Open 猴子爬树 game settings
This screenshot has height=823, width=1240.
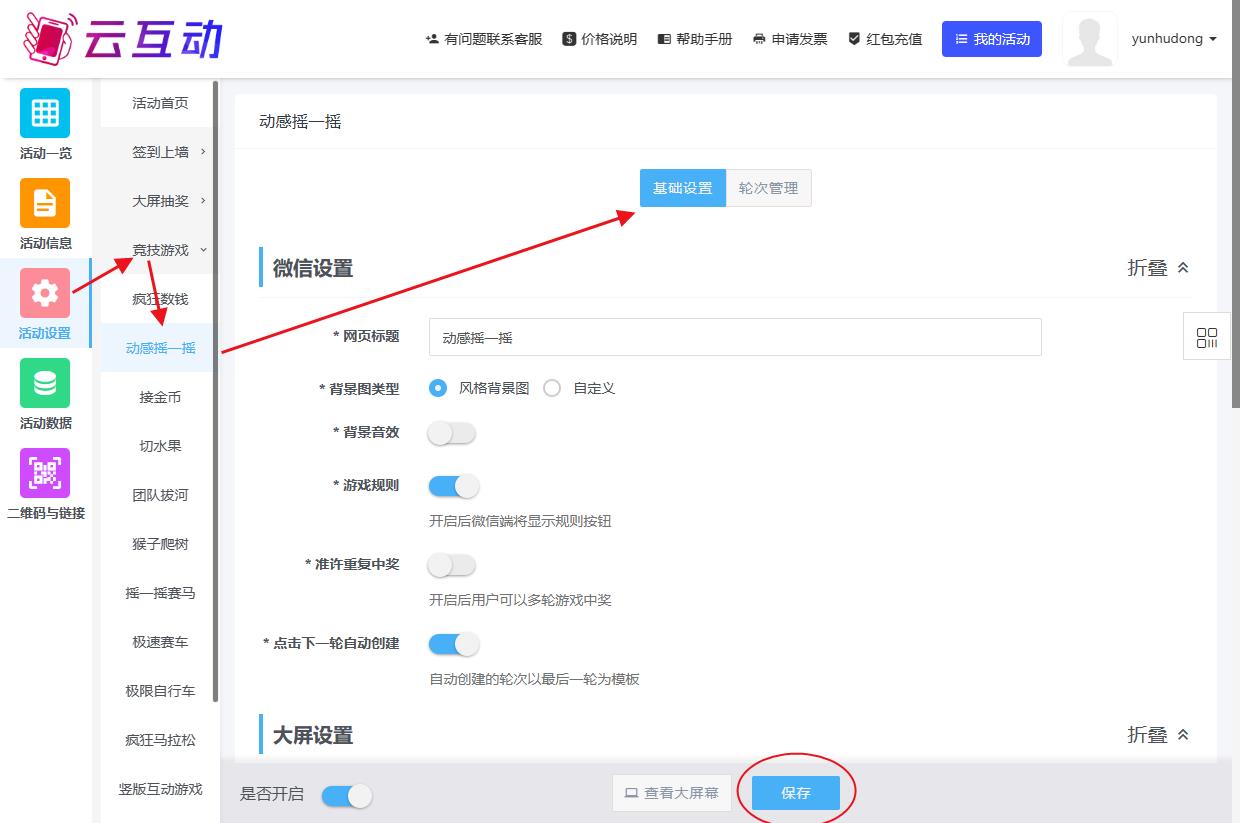pyautogui.click(x=159, y=544)
